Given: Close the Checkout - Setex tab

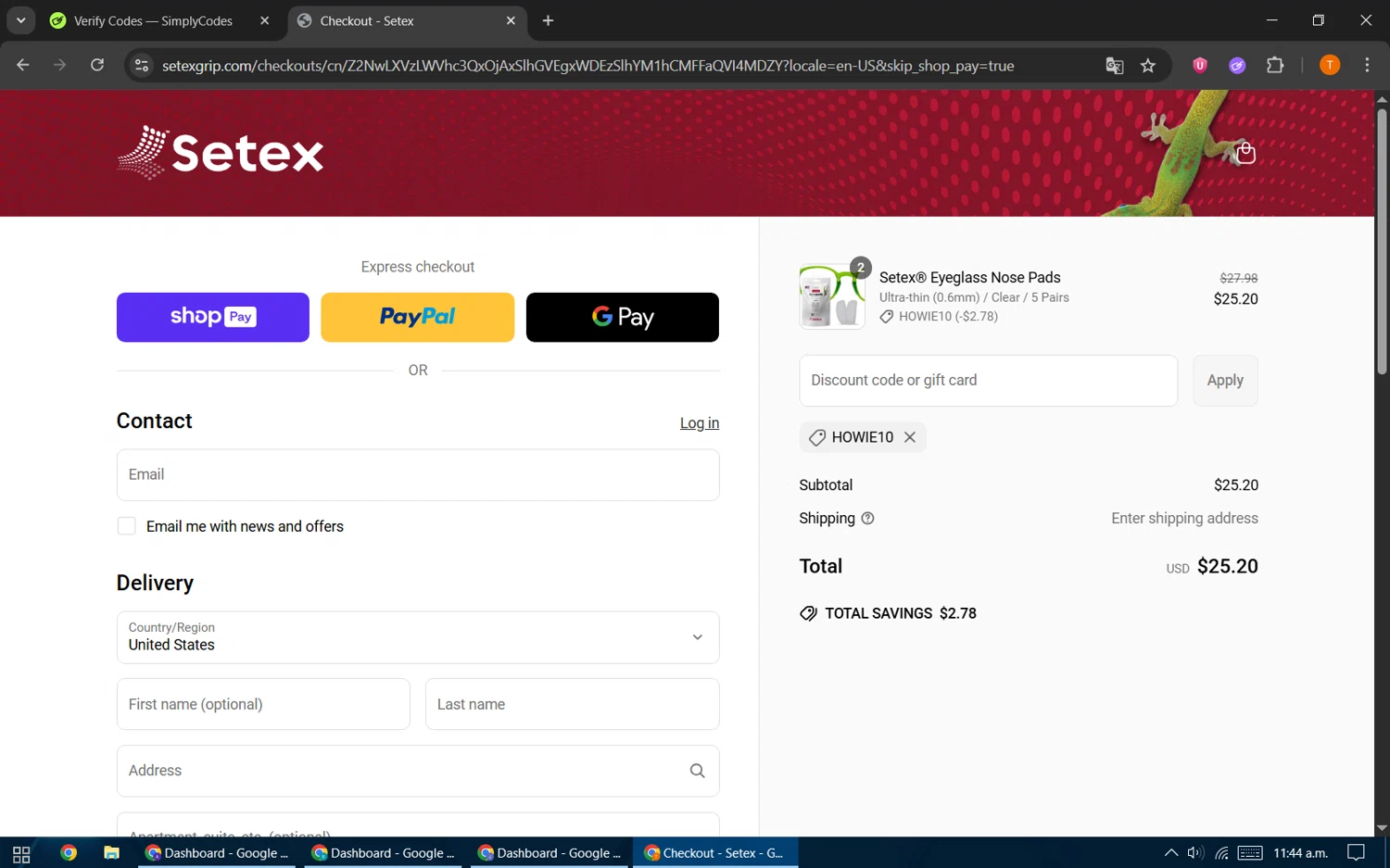Looking at the screenshot, I should 511,20.
